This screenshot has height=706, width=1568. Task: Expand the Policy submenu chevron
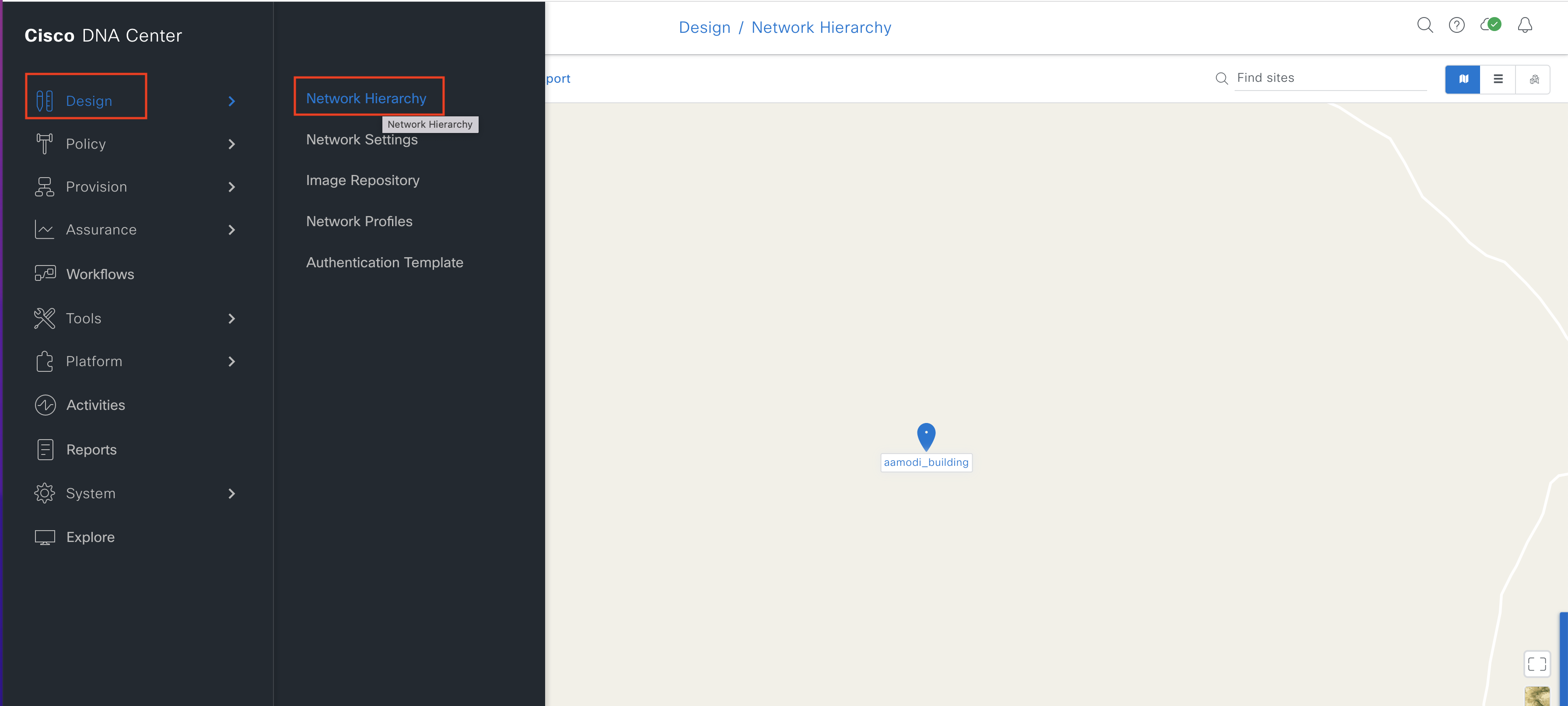231,144
